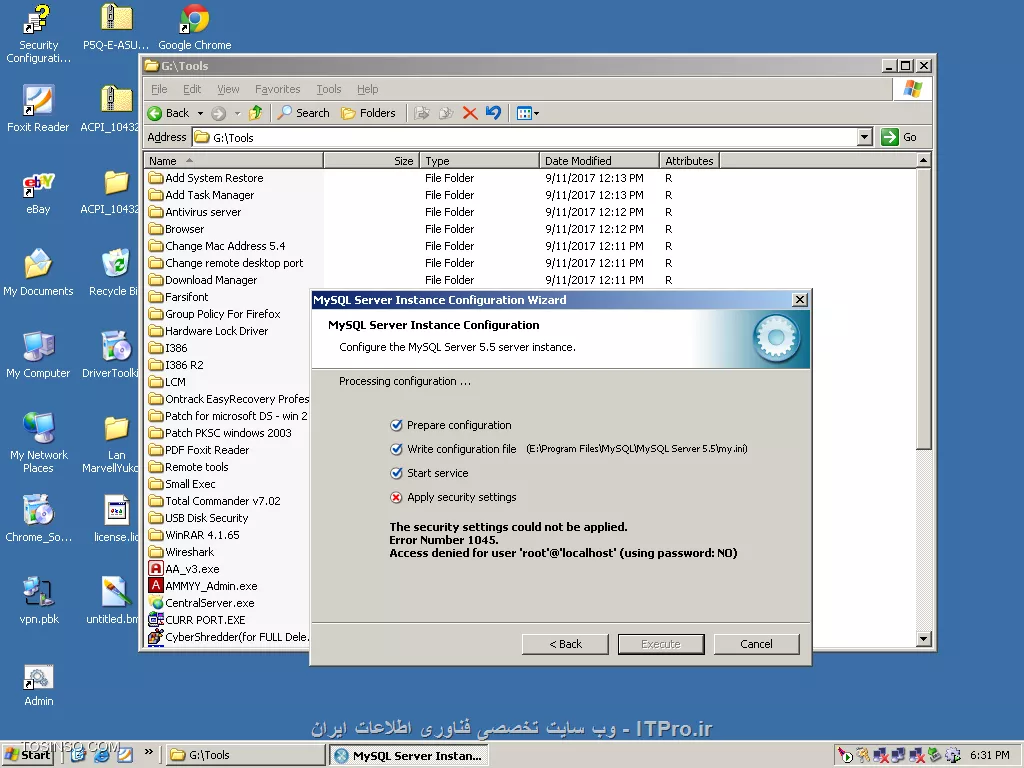Select the Wireshark folder
This screenshot has width=1024, height=768.
coord(182,552)
